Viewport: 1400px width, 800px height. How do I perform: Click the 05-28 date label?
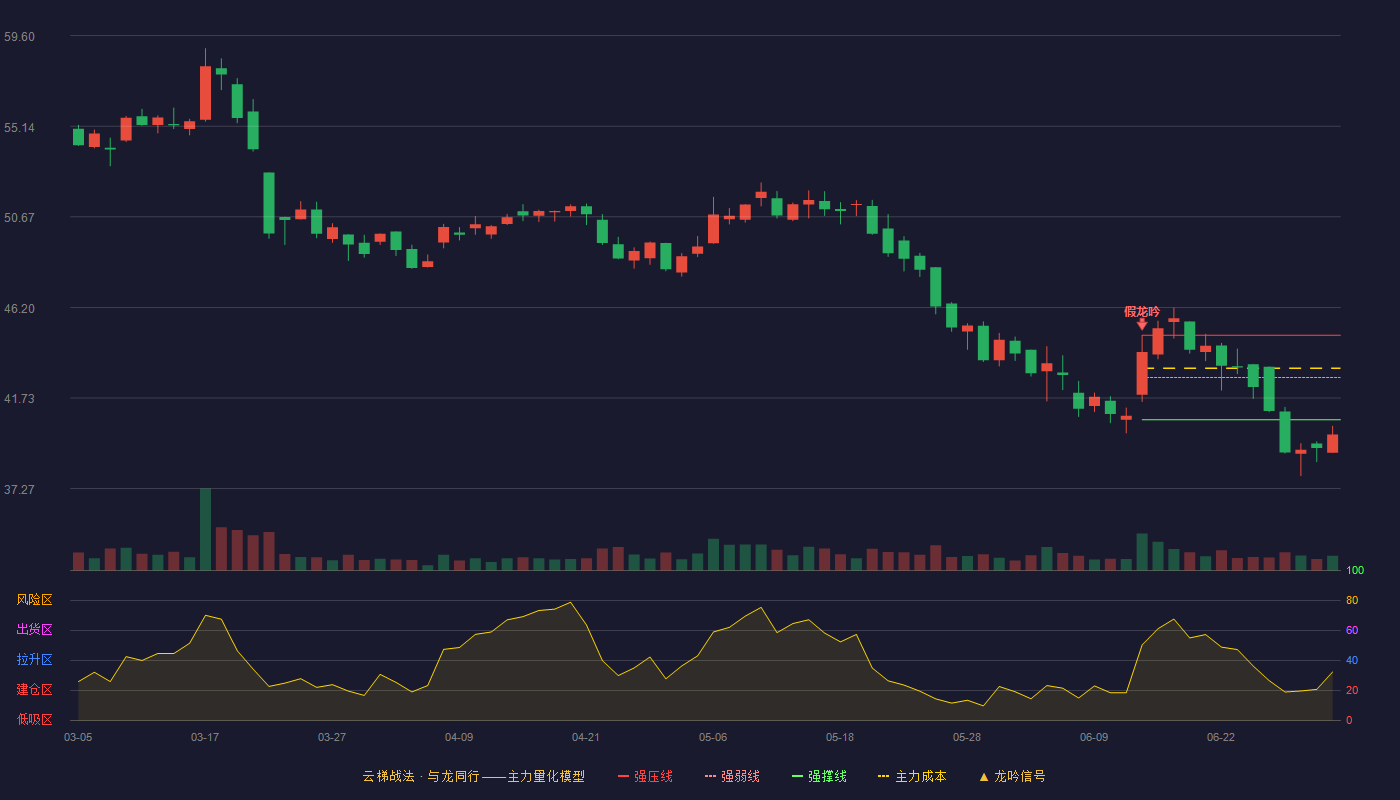[x=967, y=737]
